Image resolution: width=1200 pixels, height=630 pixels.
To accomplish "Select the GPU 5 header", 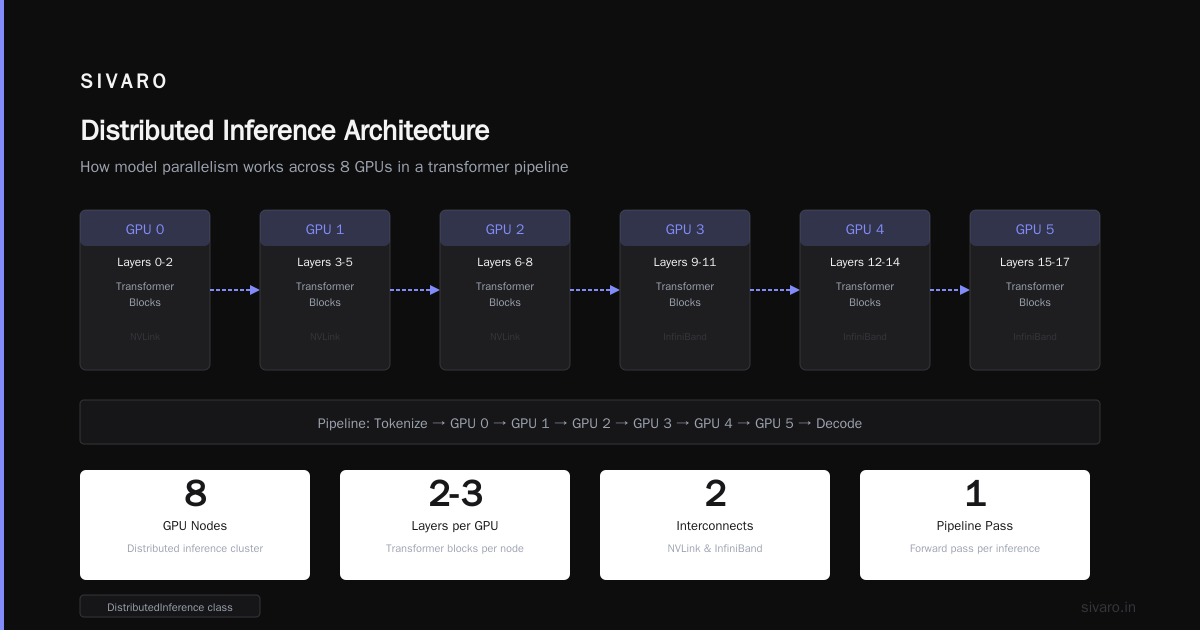I will (1035, 228).
